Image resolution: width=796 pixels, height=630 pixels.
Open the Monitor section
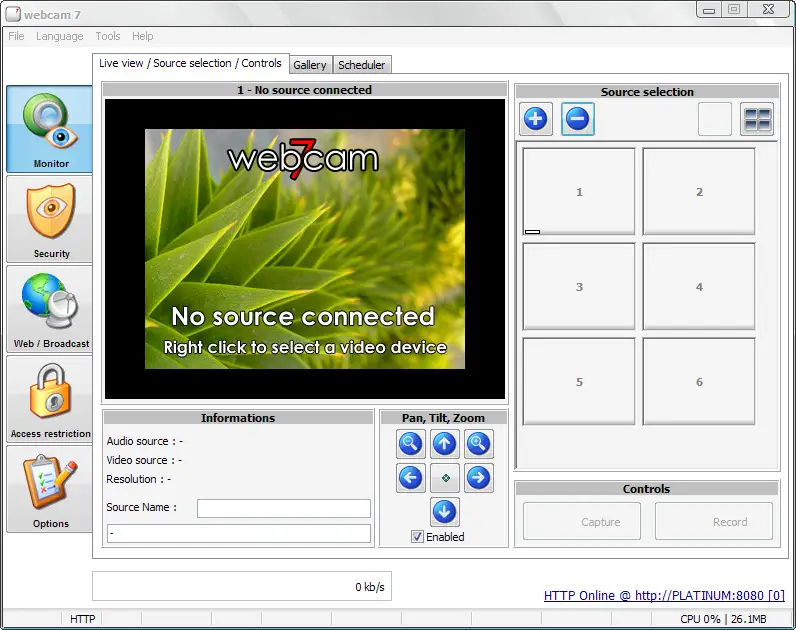50,129
